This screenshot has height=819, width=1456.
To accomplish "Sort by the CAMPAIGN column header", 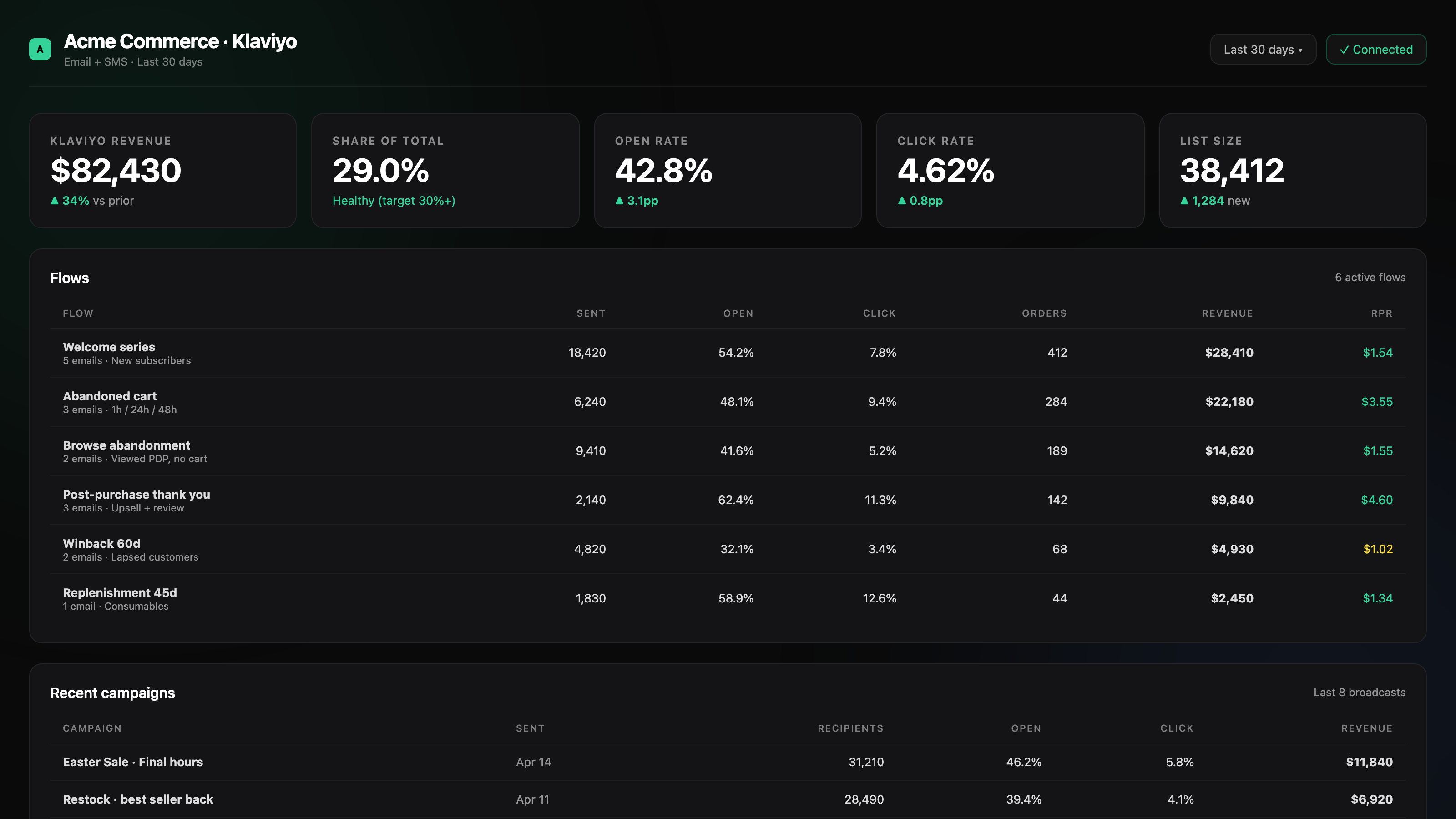I will [x=92, y=728].
